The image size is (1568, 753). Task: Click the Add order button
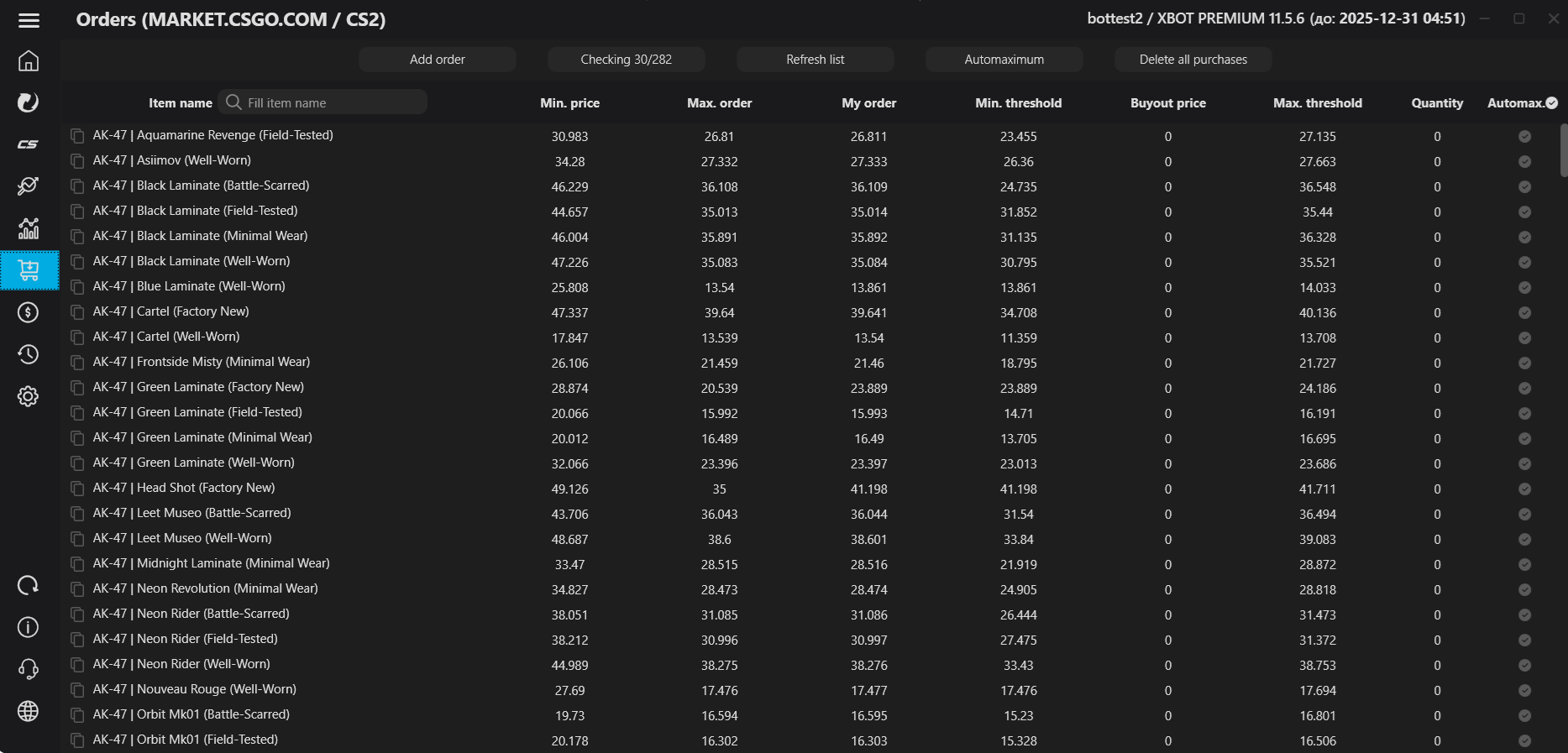(x=437, y=60)
